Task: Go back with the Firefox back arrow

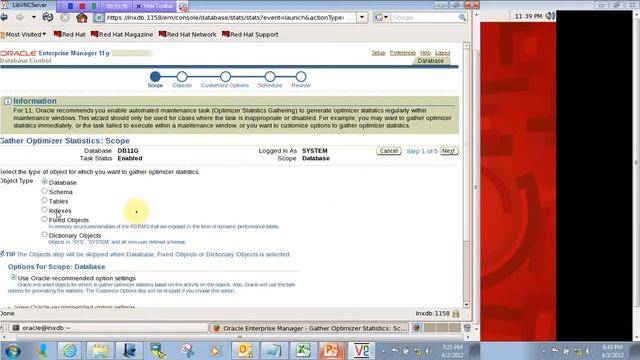Action: [x=4, y=18]
